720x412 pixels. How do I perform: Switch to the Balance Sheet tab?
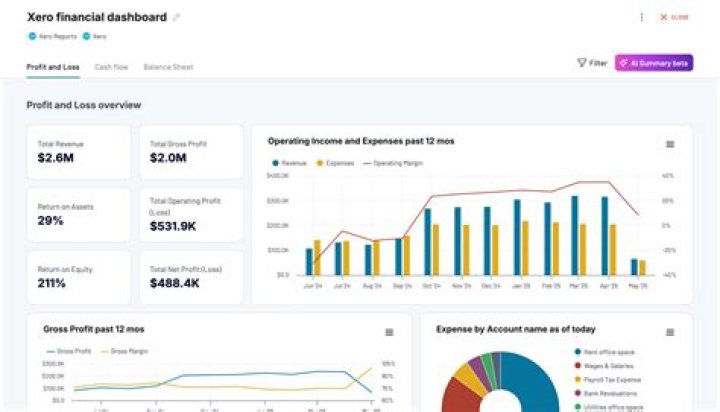[x=168, y=67]
